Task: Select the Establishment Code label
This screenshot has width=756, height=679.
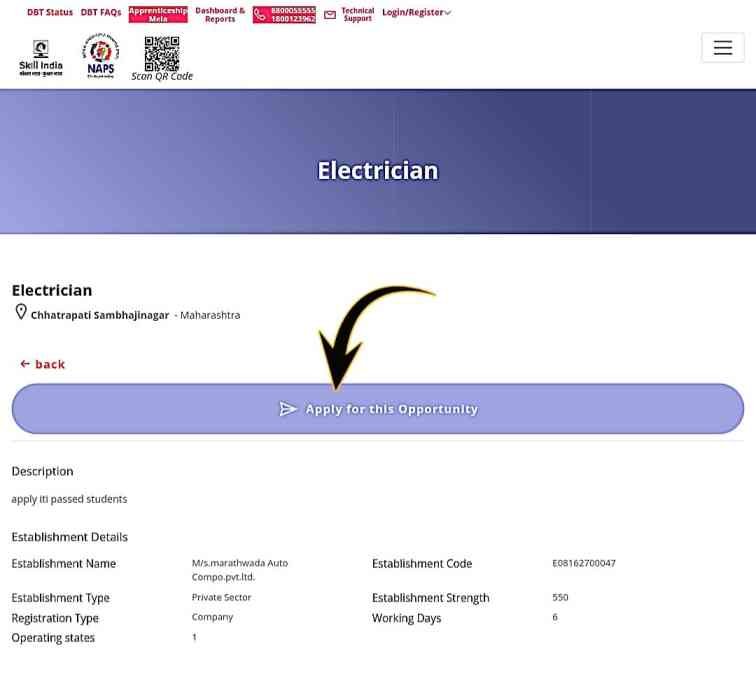Action: tap(422, 563)
